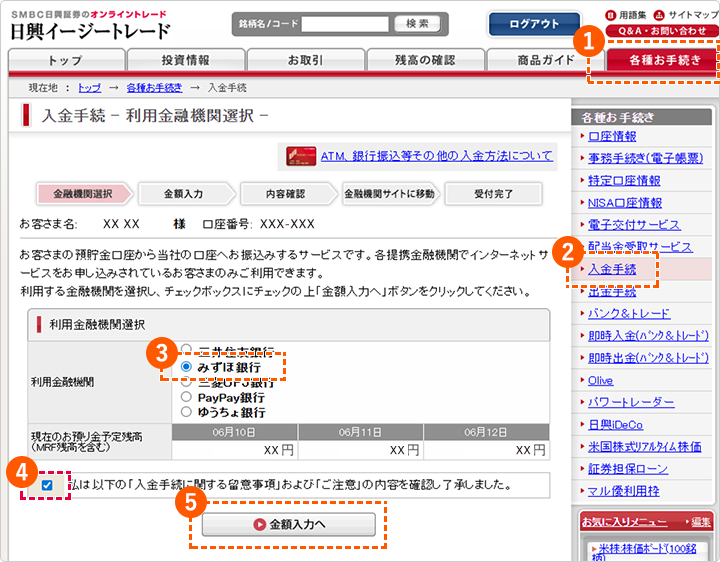720x562 pixels.
Task: Open 日興iDeCo sidebar link
Action: point(615,425)
